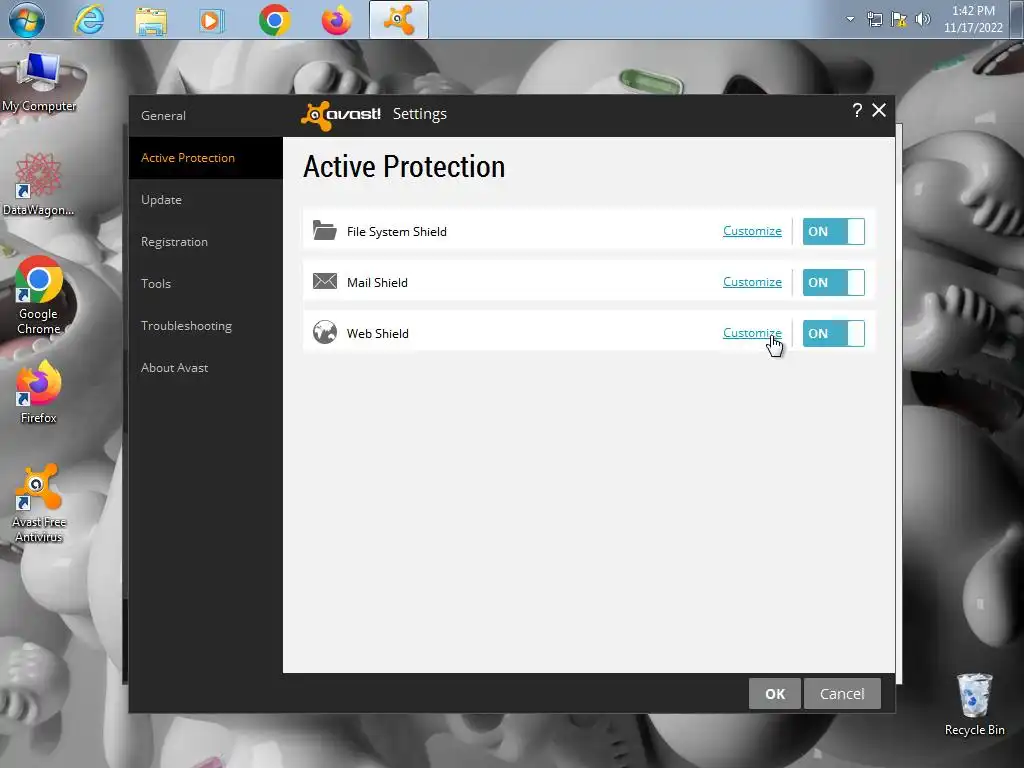
Task: Open the Registration tab
Action: click(x=174, y=242)
